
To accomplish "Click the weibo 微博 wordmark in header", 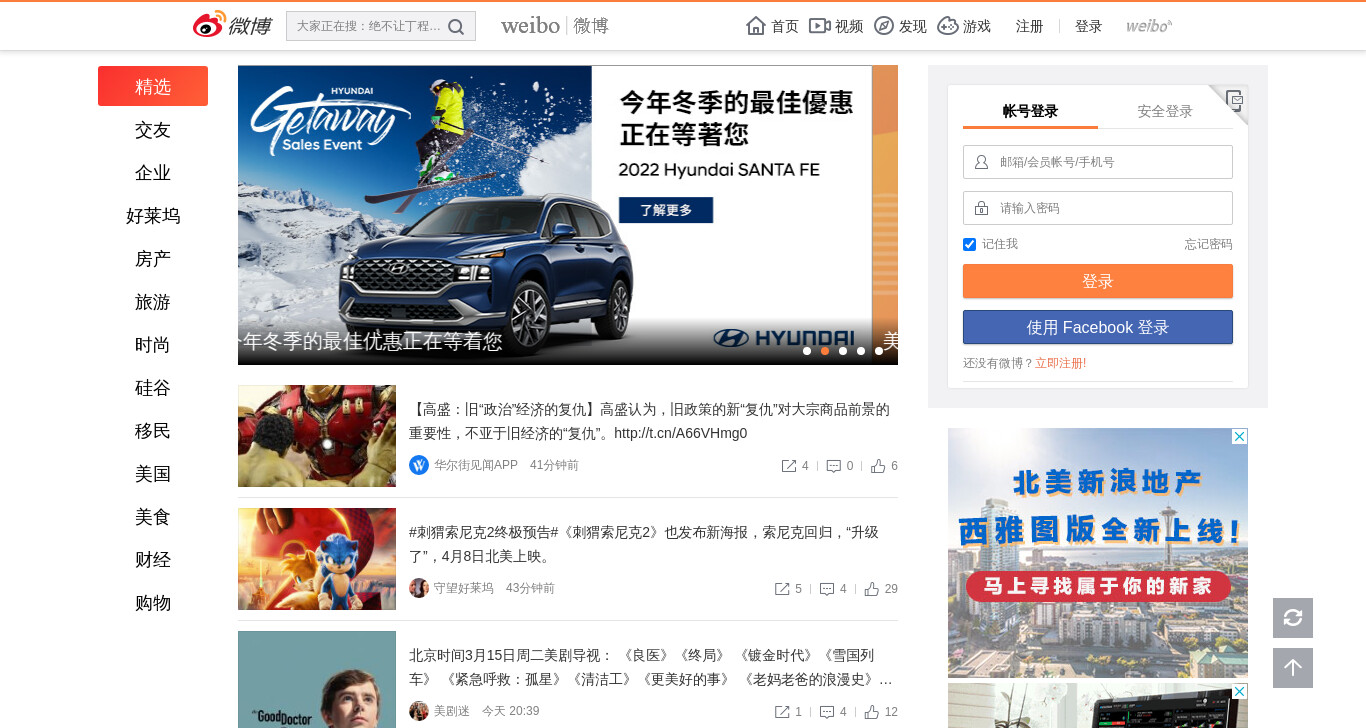I will pos(555,26).
